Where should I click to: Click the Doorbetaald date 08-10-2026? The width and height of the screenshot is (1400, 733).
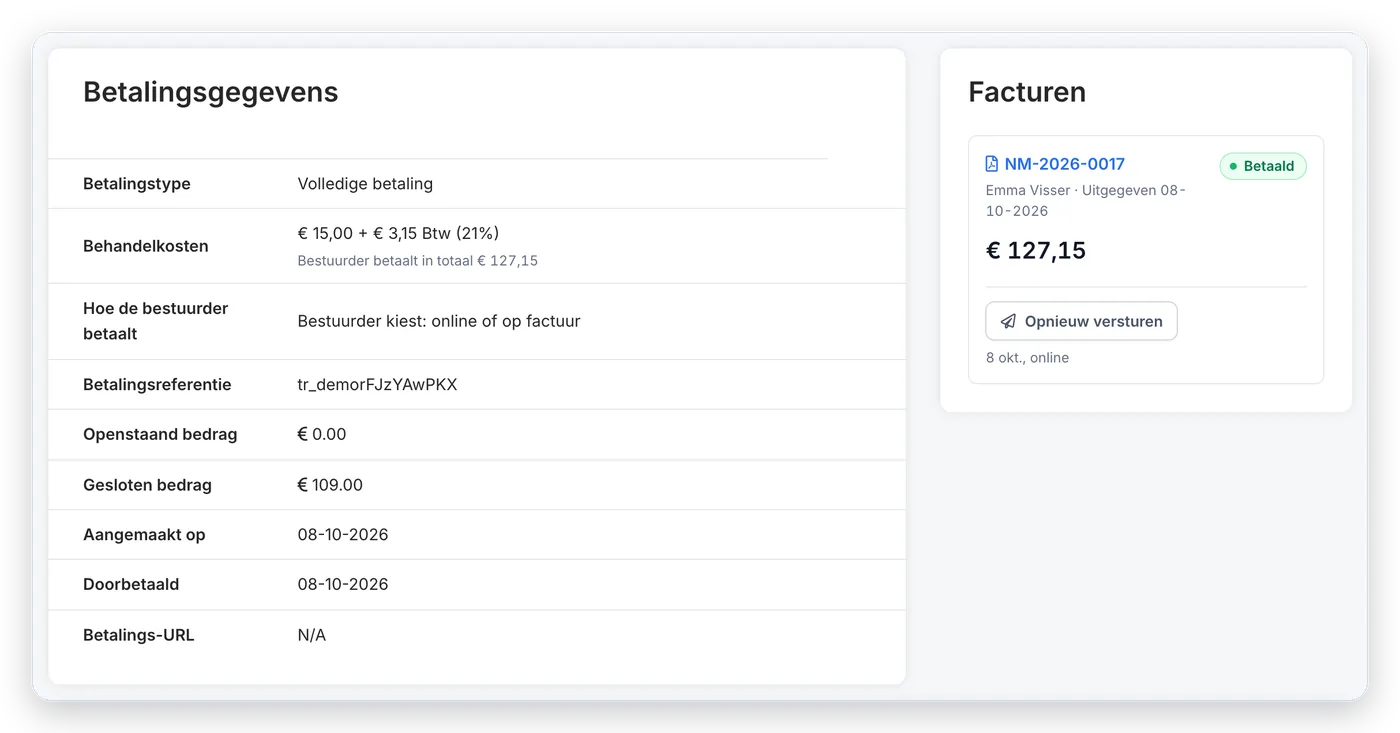343,585
